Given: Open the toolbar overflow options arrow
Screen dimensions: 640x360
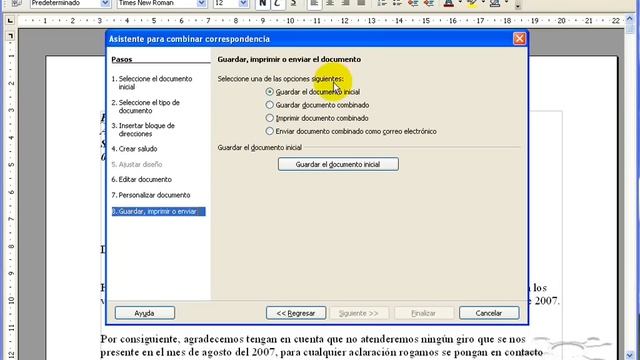Looking at the screenshot, I should pyautogui.click(x=518, y=6).
